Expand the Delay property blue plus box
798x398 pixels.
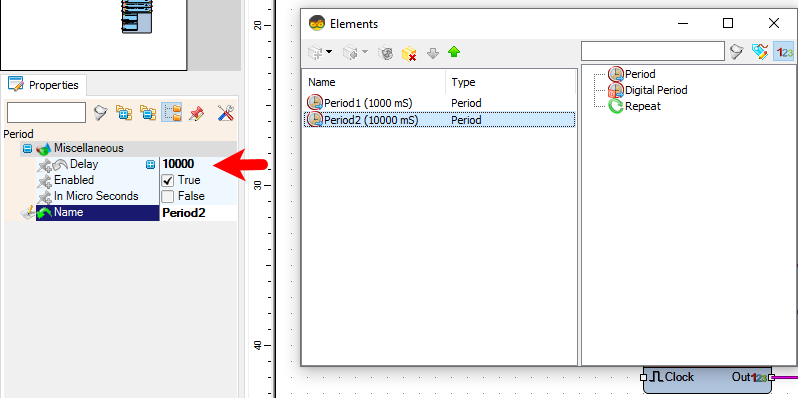coord(150,164)
